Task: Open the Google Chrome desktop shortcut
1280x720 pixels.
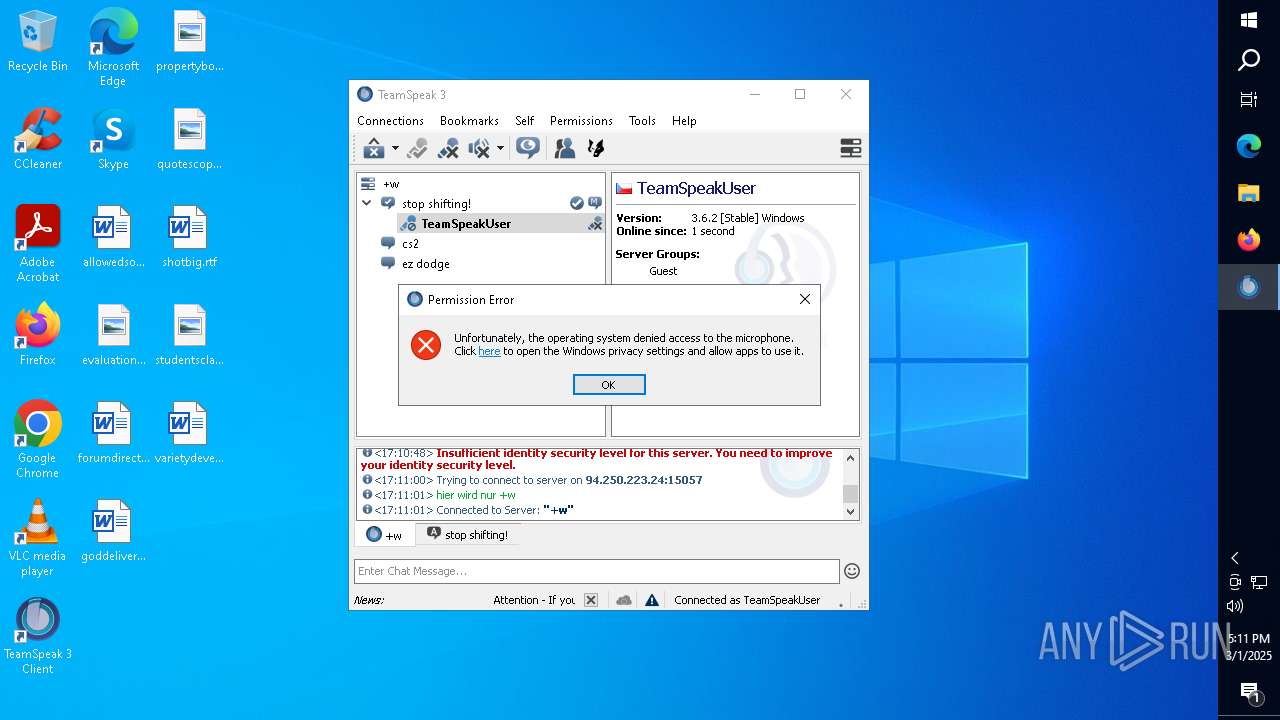Action: coord(38,440)
